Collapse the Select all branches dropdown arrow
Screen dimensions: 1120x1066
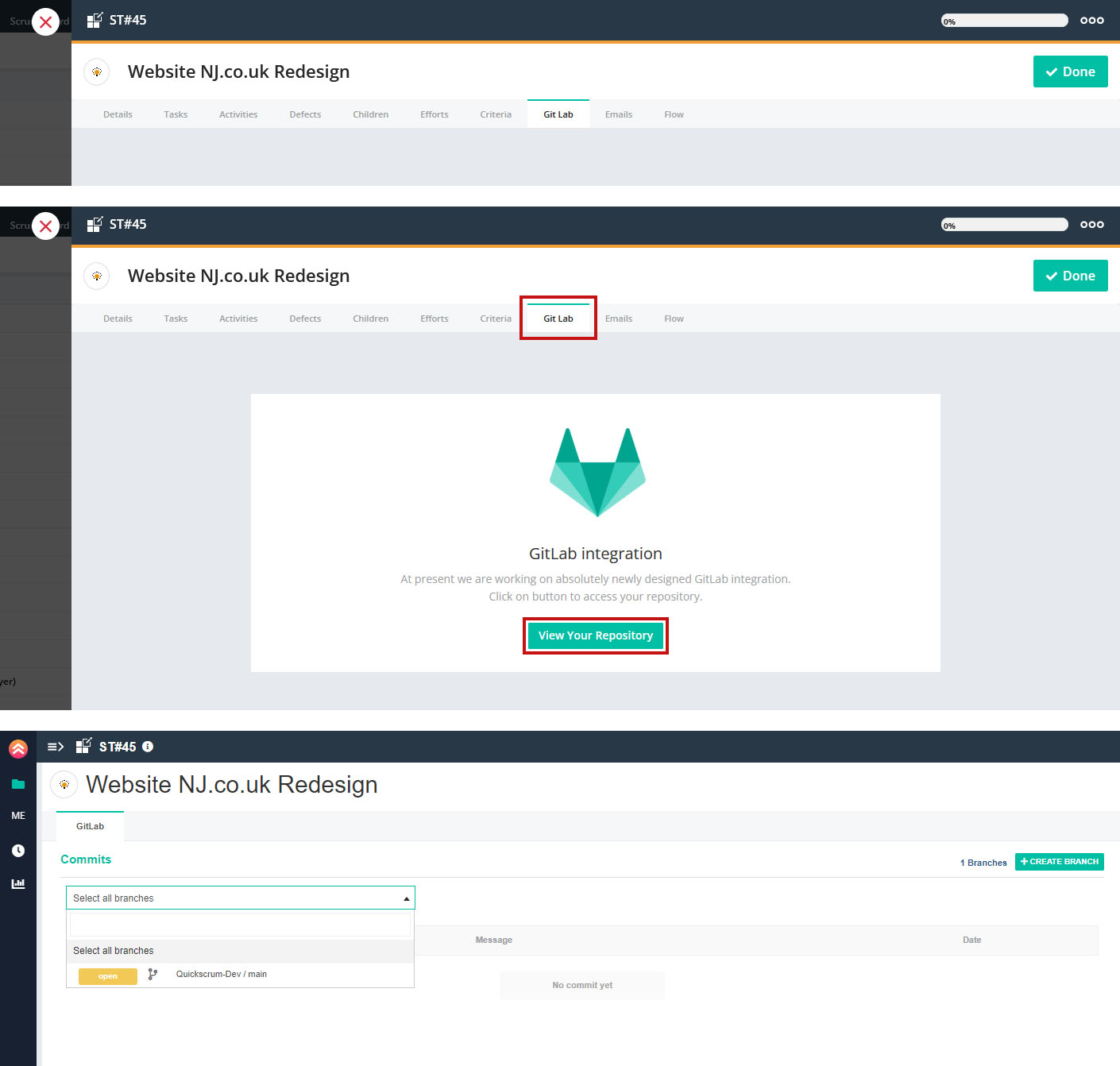(407, 898)
